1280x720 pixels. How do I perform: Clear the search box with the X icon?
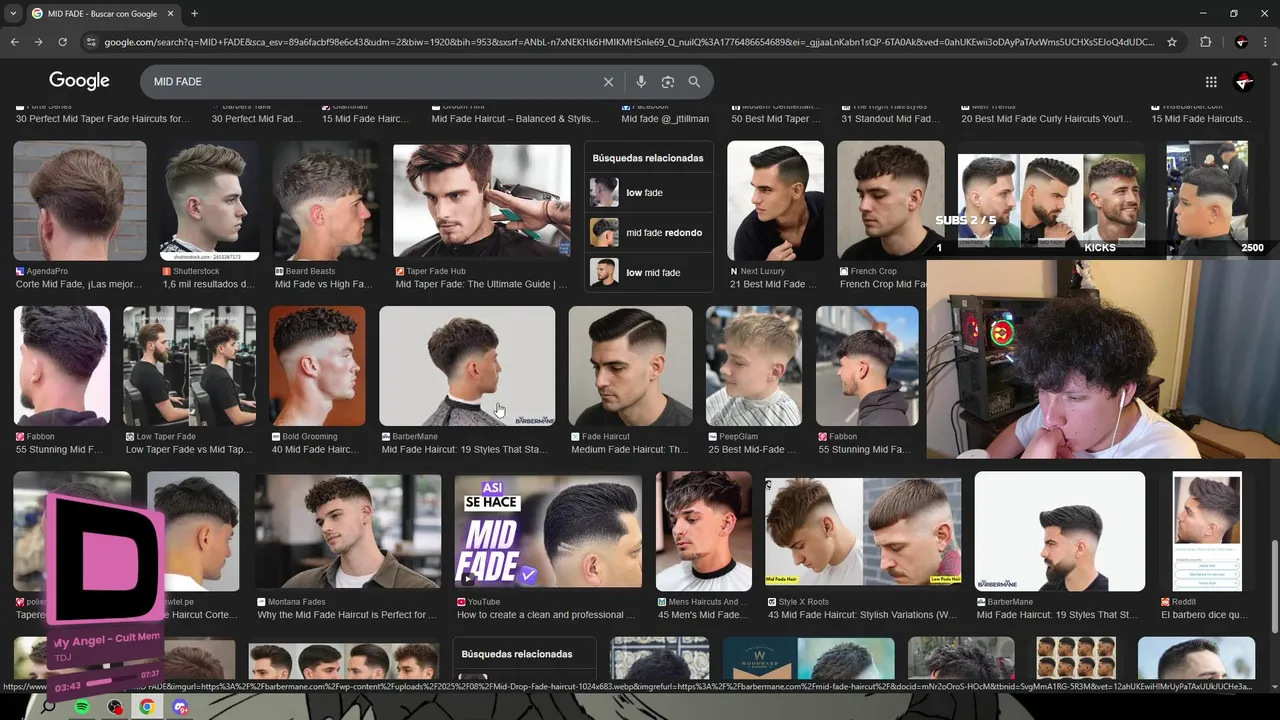point(608,82)
